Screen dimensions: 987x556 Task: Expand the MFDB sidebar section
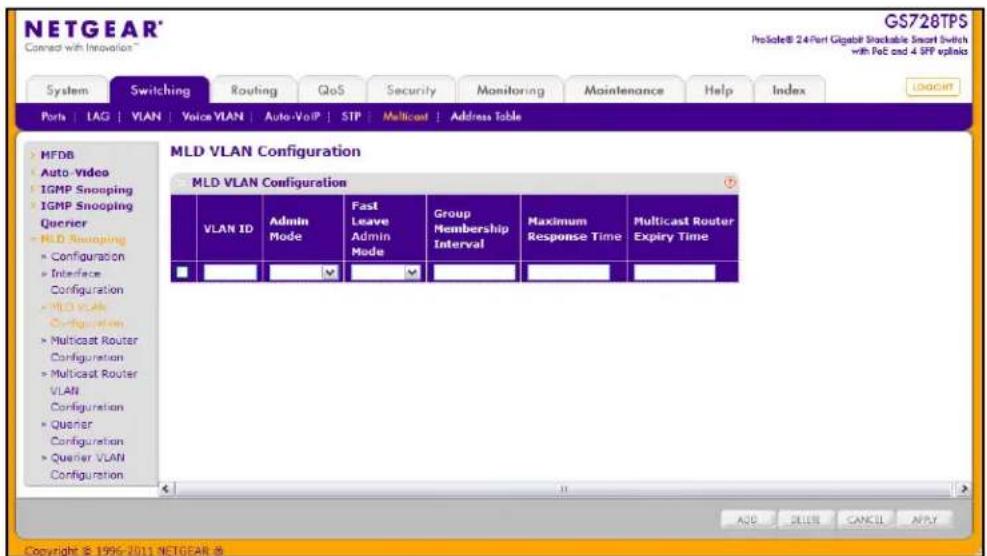tap(57, 155)
